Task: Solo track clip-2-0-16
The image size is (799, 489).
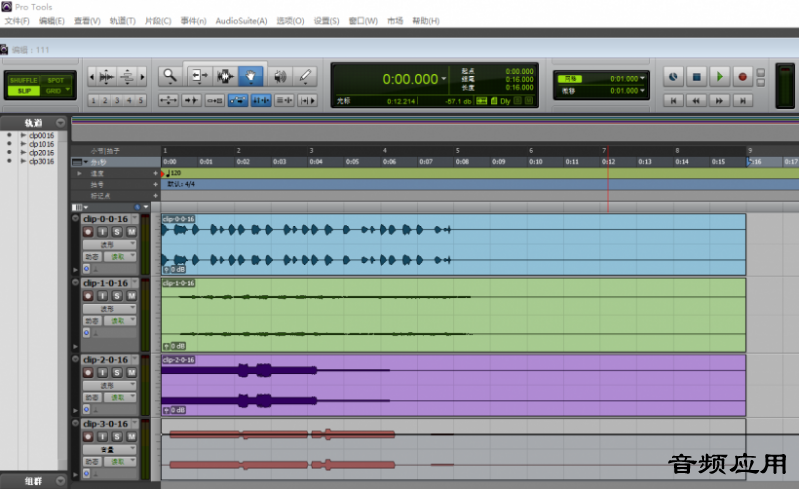Action: pyautogui.click(x=117, y=373)
